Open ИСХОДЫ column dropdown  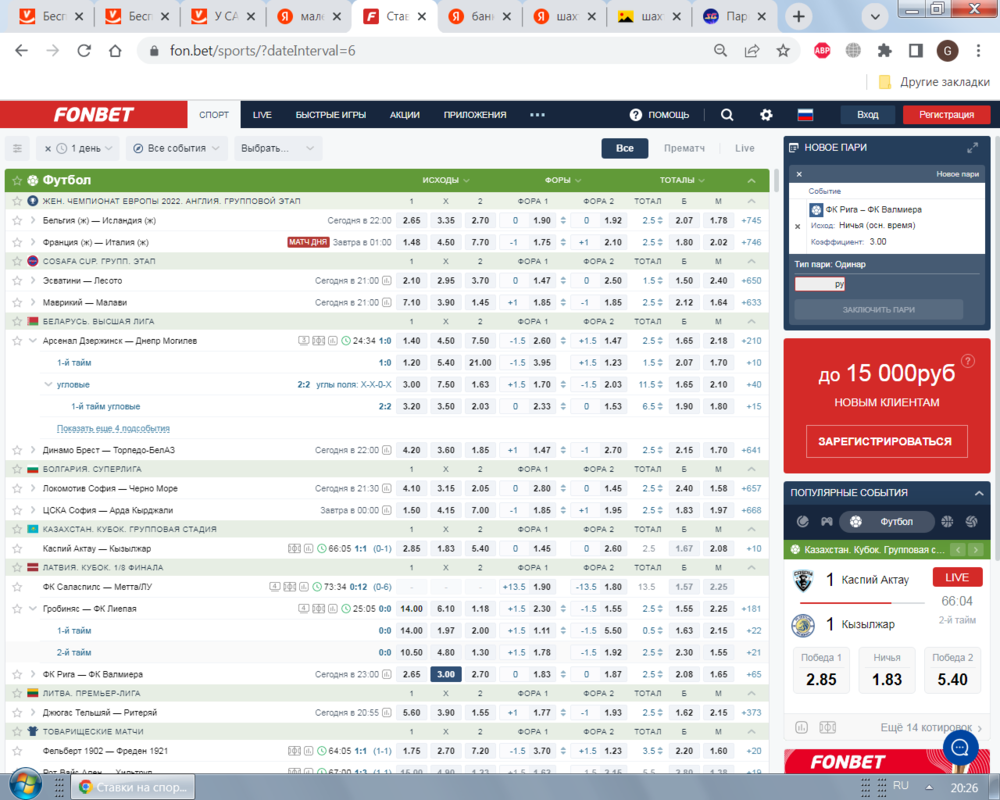(x=446, y=181)
